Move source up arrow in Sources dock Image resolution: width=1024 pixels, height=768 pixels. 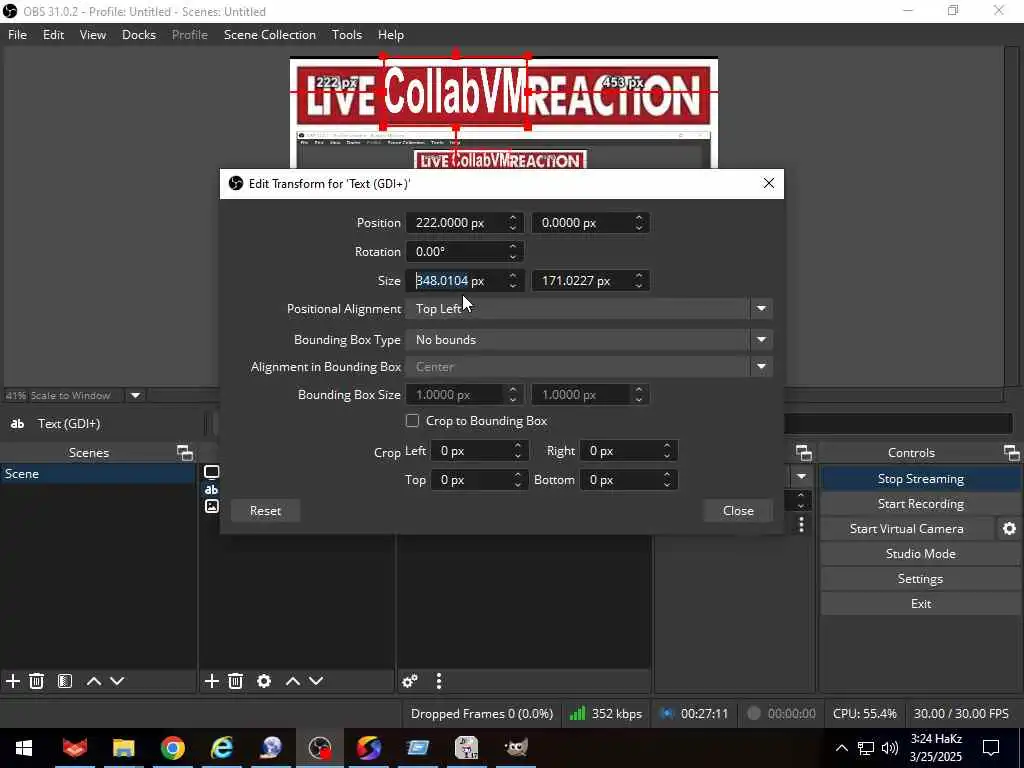point(293,681)
